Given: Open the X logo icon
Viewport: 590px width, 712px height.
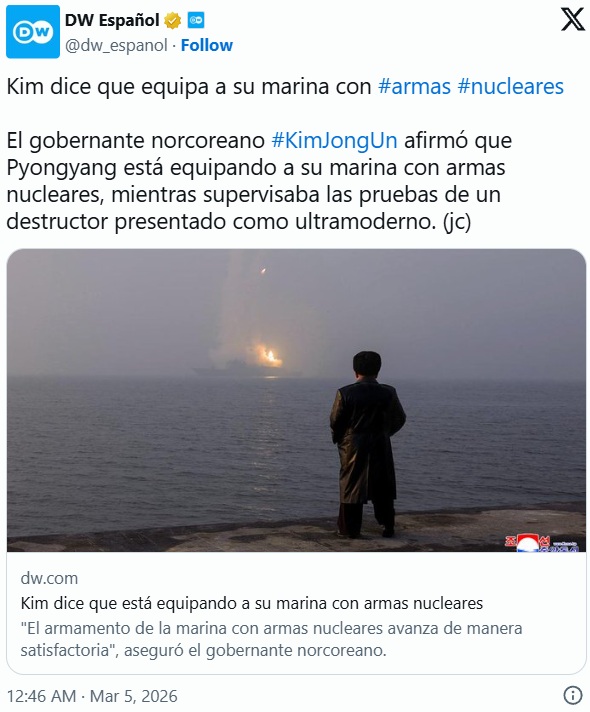Looking at the screenshot, I should [572, 20].
